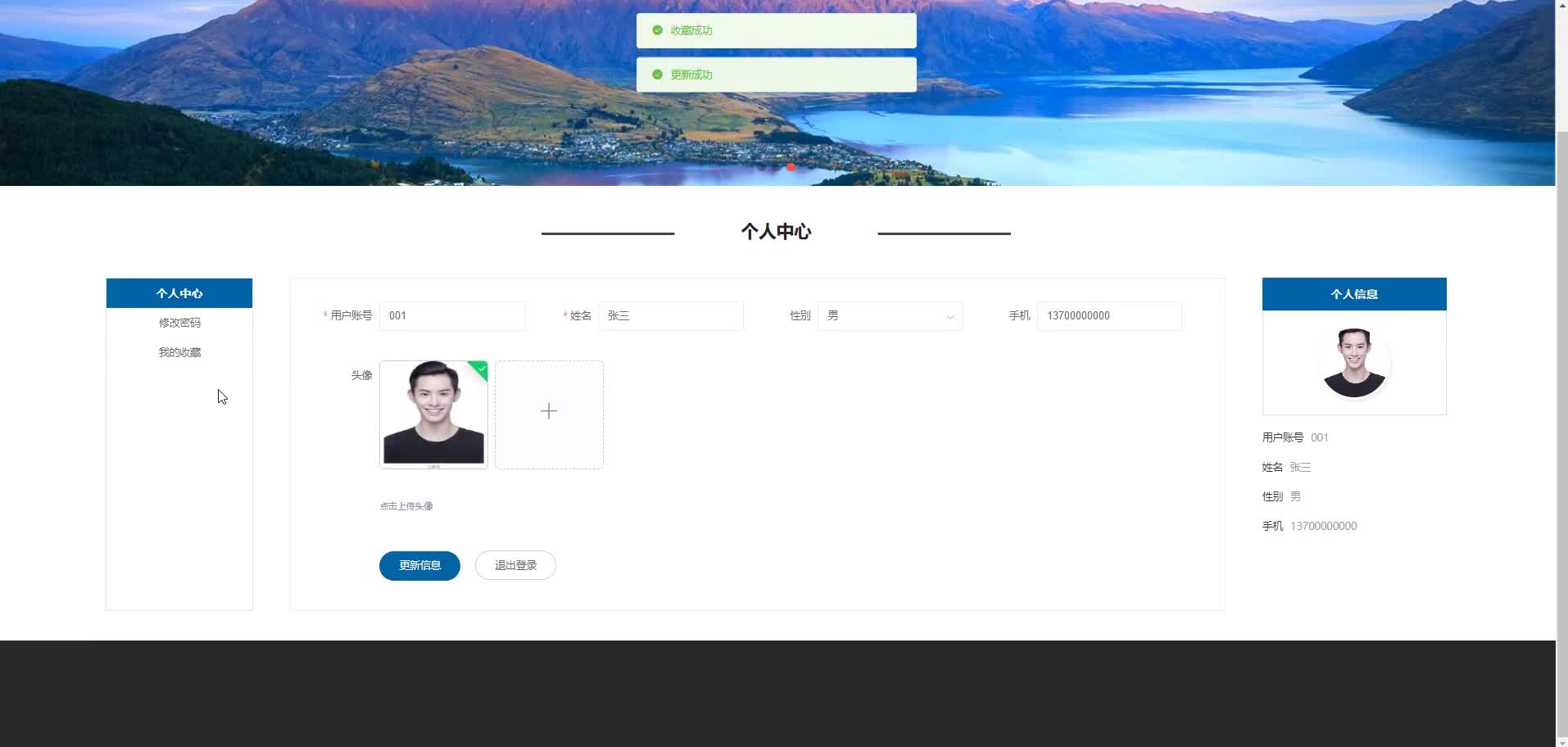This screenshot has height=747, width=1568.
Task: Click the green check icon in 收藏成功 toast
Action: click(x=657, y=30)
